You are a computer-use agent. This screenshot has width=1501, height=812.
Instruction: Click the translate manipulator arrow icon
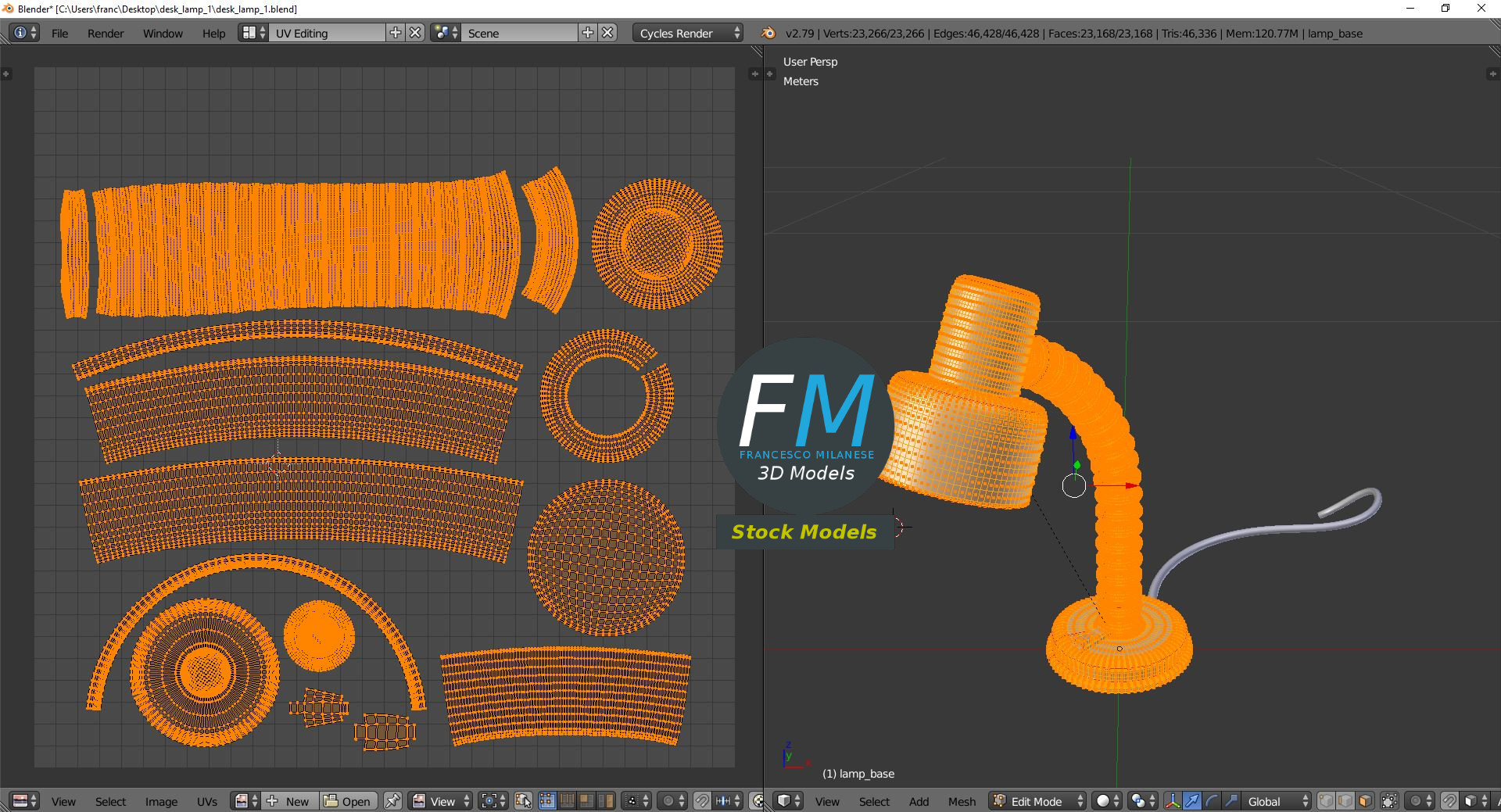pyautogui.click(x=1192, y=801)
